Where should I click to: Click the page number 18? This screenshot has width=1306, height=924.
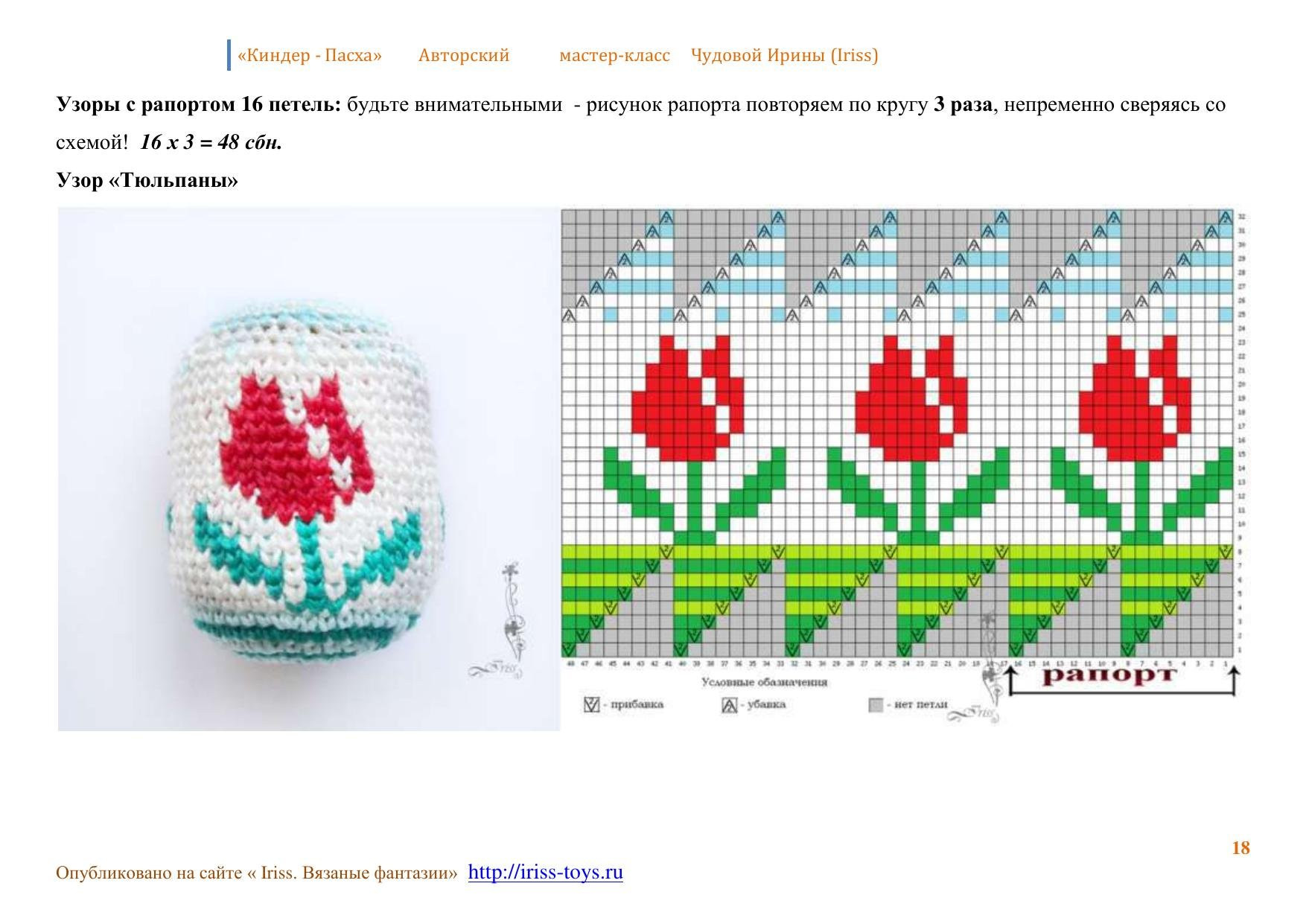point(1240,848)
